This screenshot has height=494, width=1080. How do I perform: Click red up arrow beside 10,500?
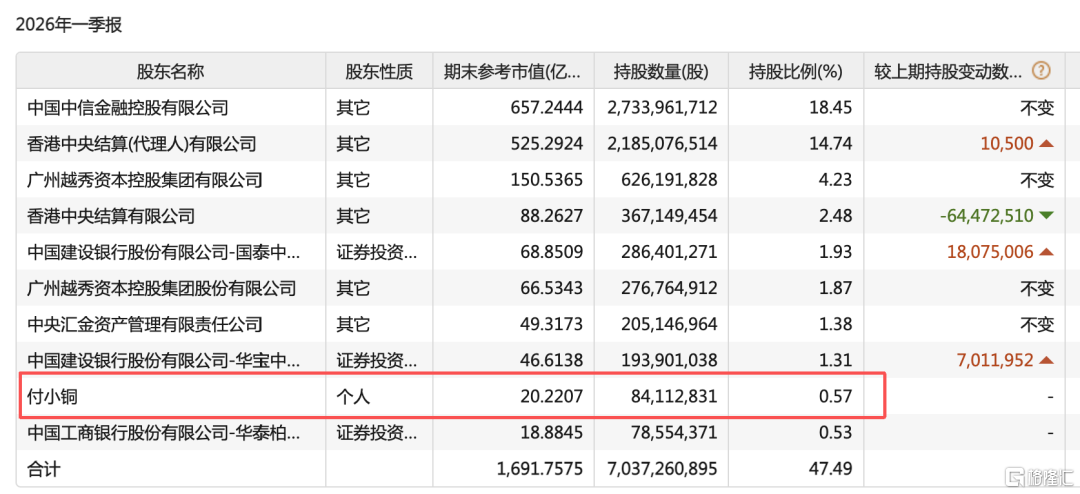point(1047,144)
